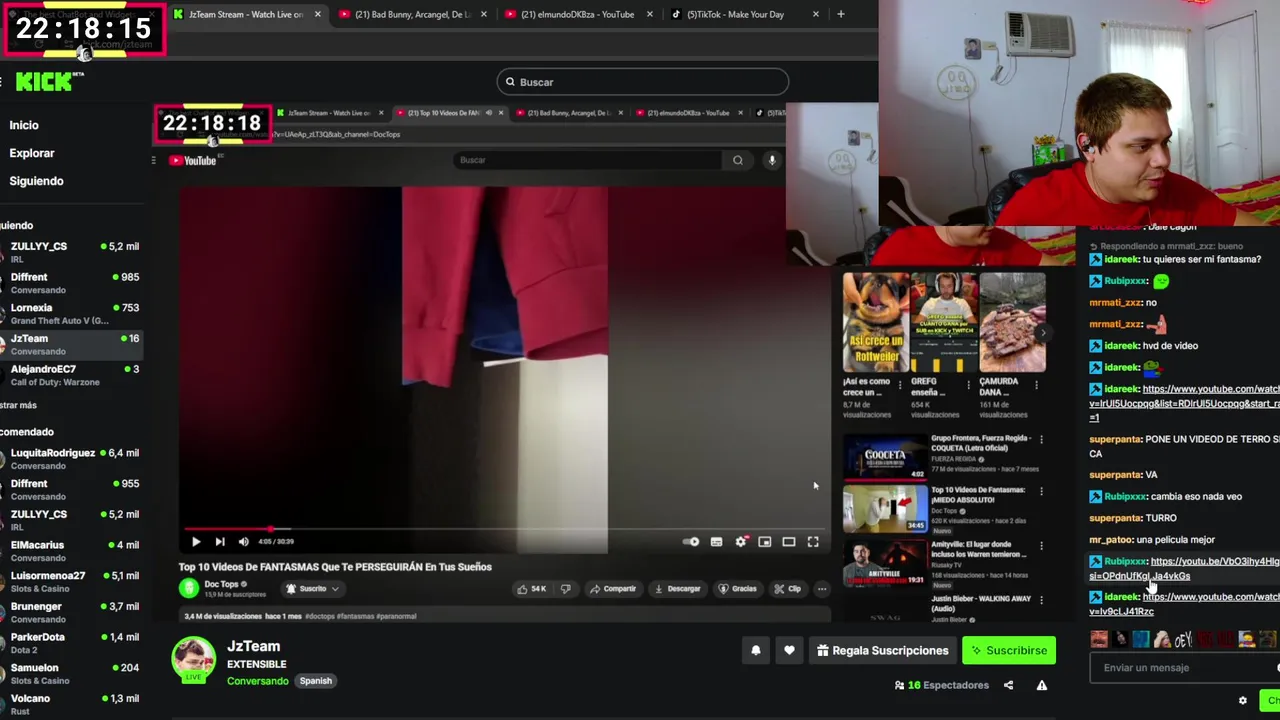The width and height of the screenshot is (1280, 720).
Task: Open options for Top 10 Fantasmas suggestion
Action: click(1041, 491)
